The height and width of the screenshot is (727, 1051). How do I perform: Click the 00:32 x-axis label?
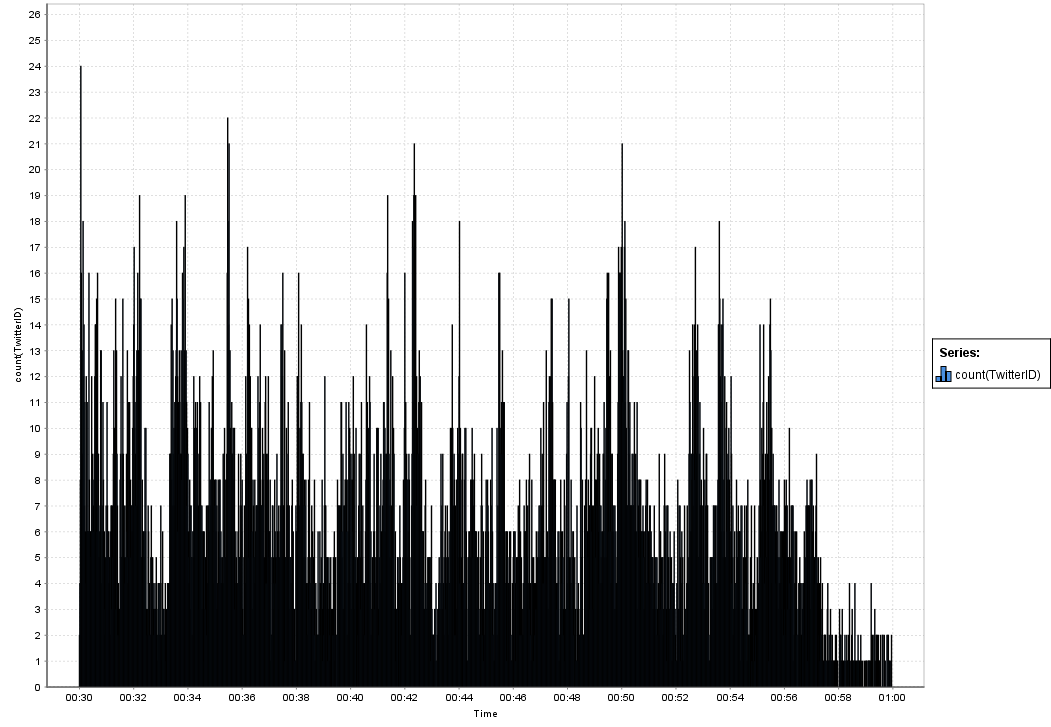point(133,698)
